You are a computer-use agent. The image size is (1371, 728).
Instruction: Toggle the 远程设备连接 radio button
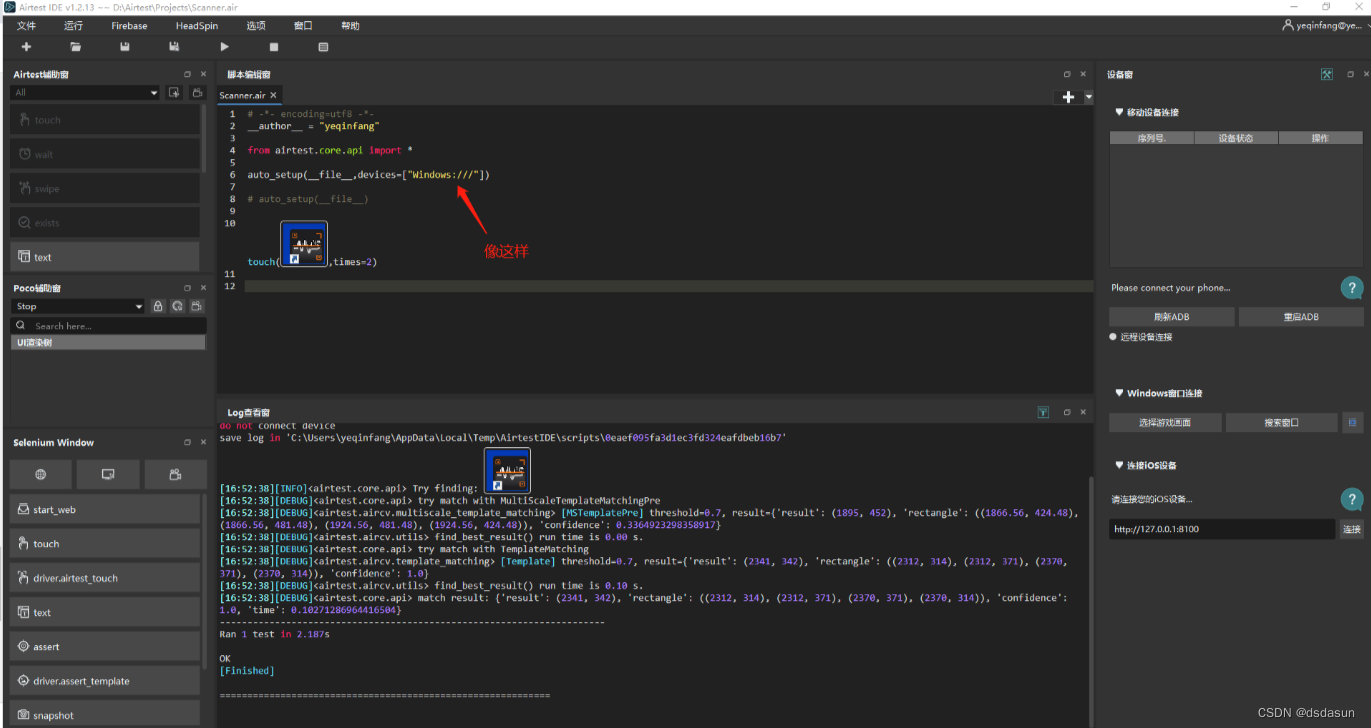click(x=1113, y=337)
